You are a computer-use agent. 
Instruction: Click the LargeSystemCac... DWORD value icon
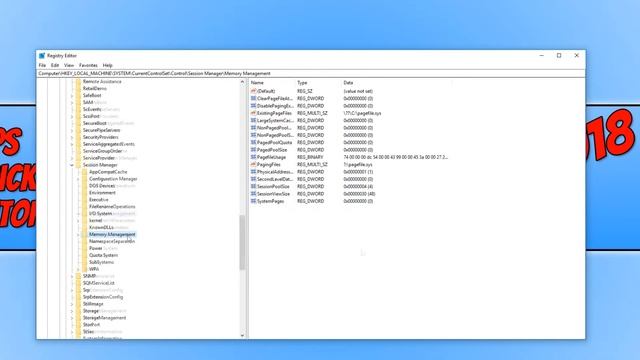click(x=253, y=120)
